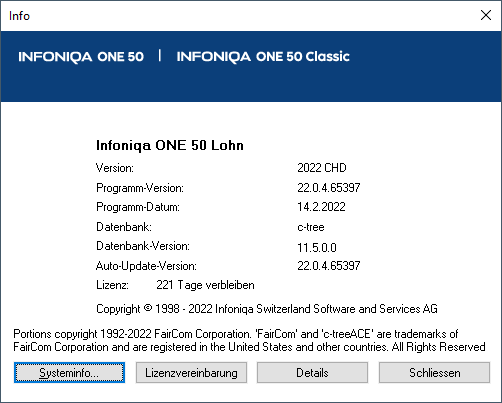Viewport: 502px width, 403px height.
Task: Click the 'Lizenz:' label
Action: pos(112,285)
